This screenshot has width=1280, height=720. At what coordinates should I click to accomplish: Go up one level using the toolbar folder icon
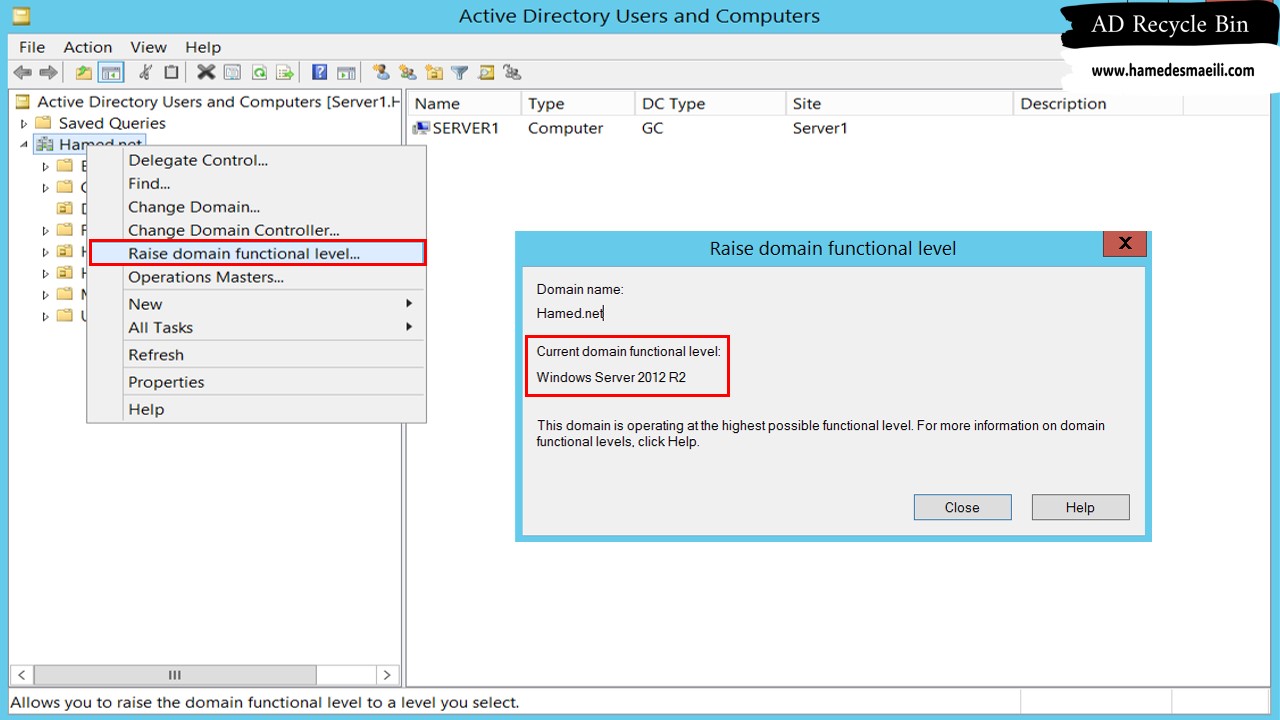[x=84, y=72]
